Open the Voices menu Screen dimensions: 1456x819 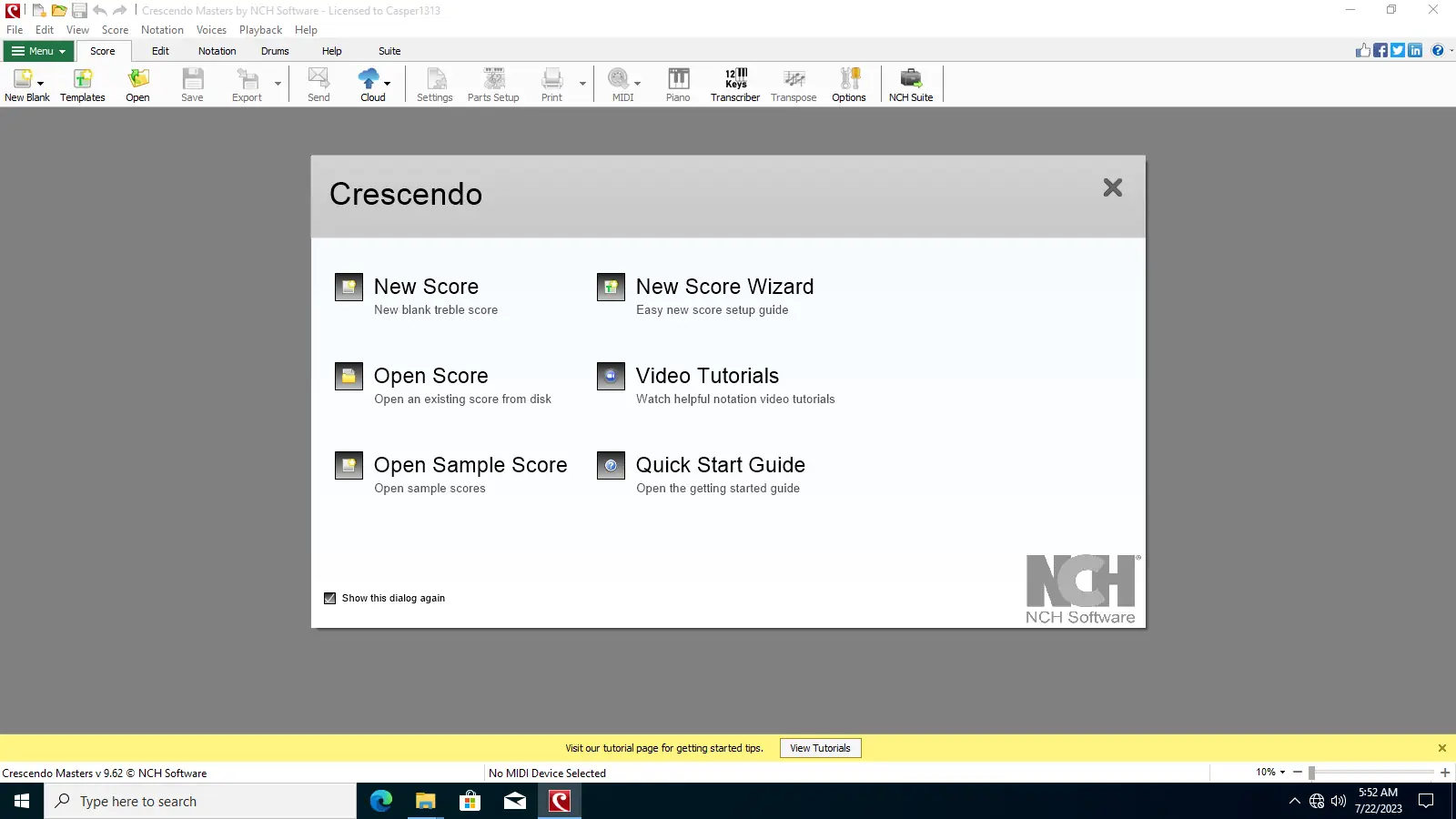[211, 30]
